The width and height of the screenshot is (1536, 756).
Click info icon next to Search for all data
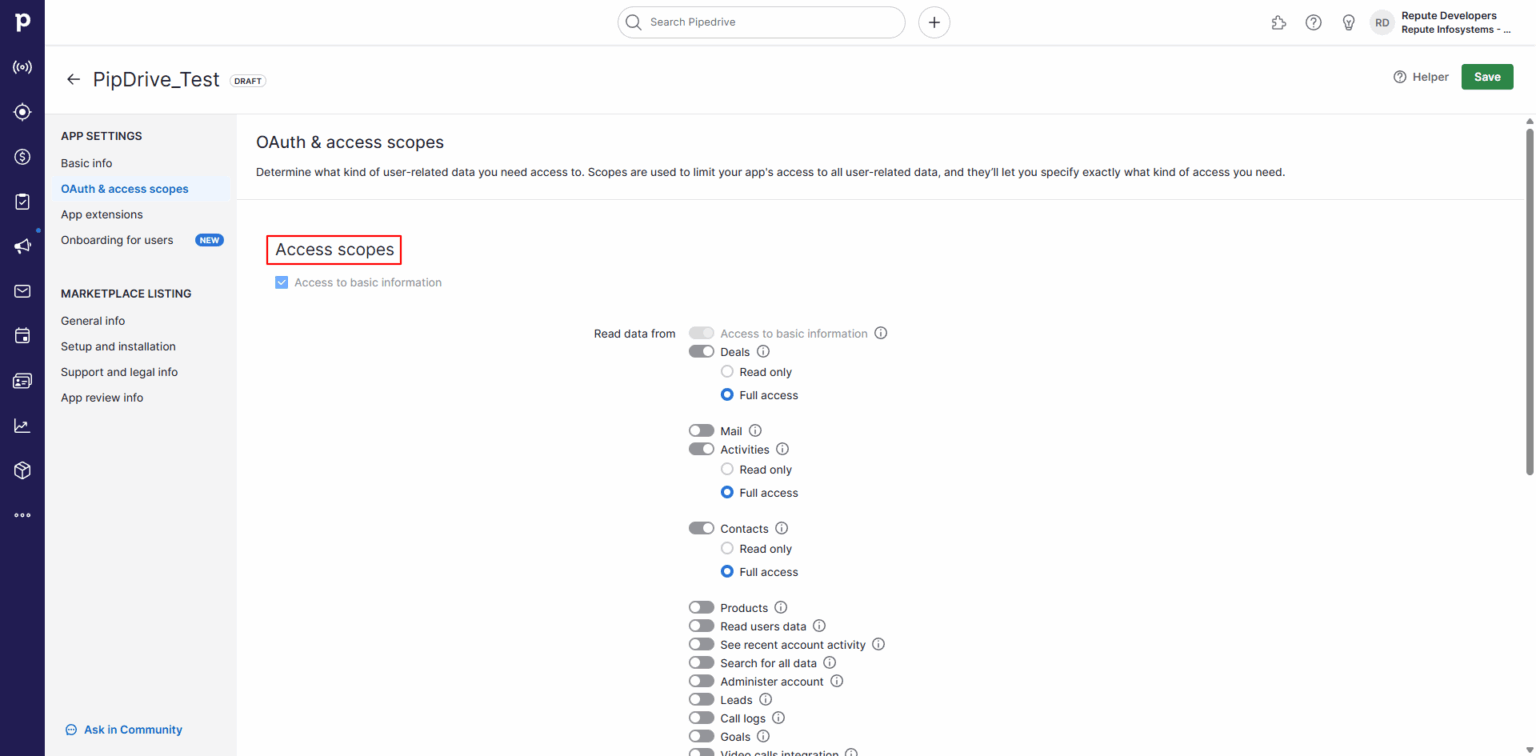coord(829,663)
